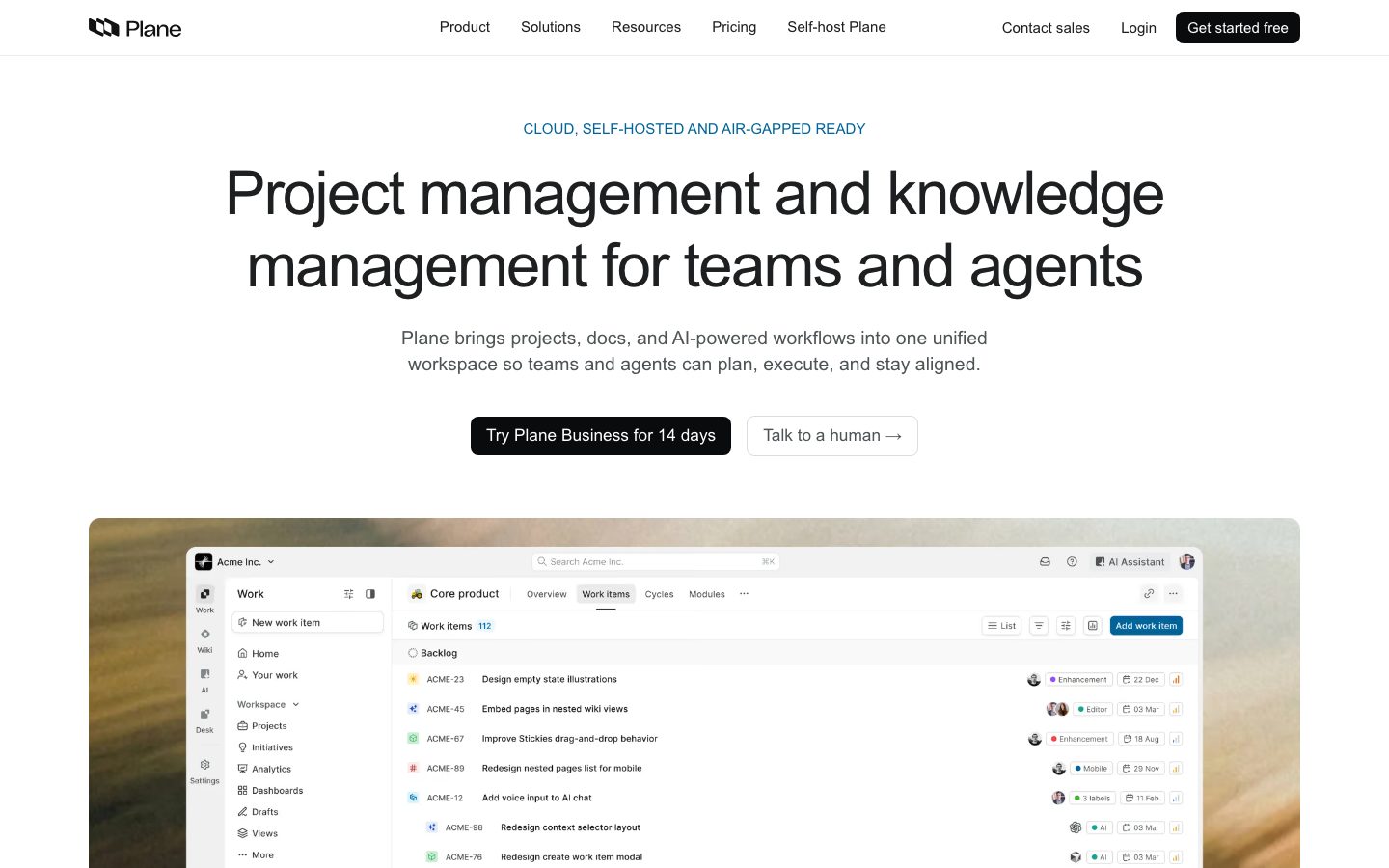The height and width of the screenshot is (868, 1389).
Task: Open the Desk section in the app rail
Action: 204,719
